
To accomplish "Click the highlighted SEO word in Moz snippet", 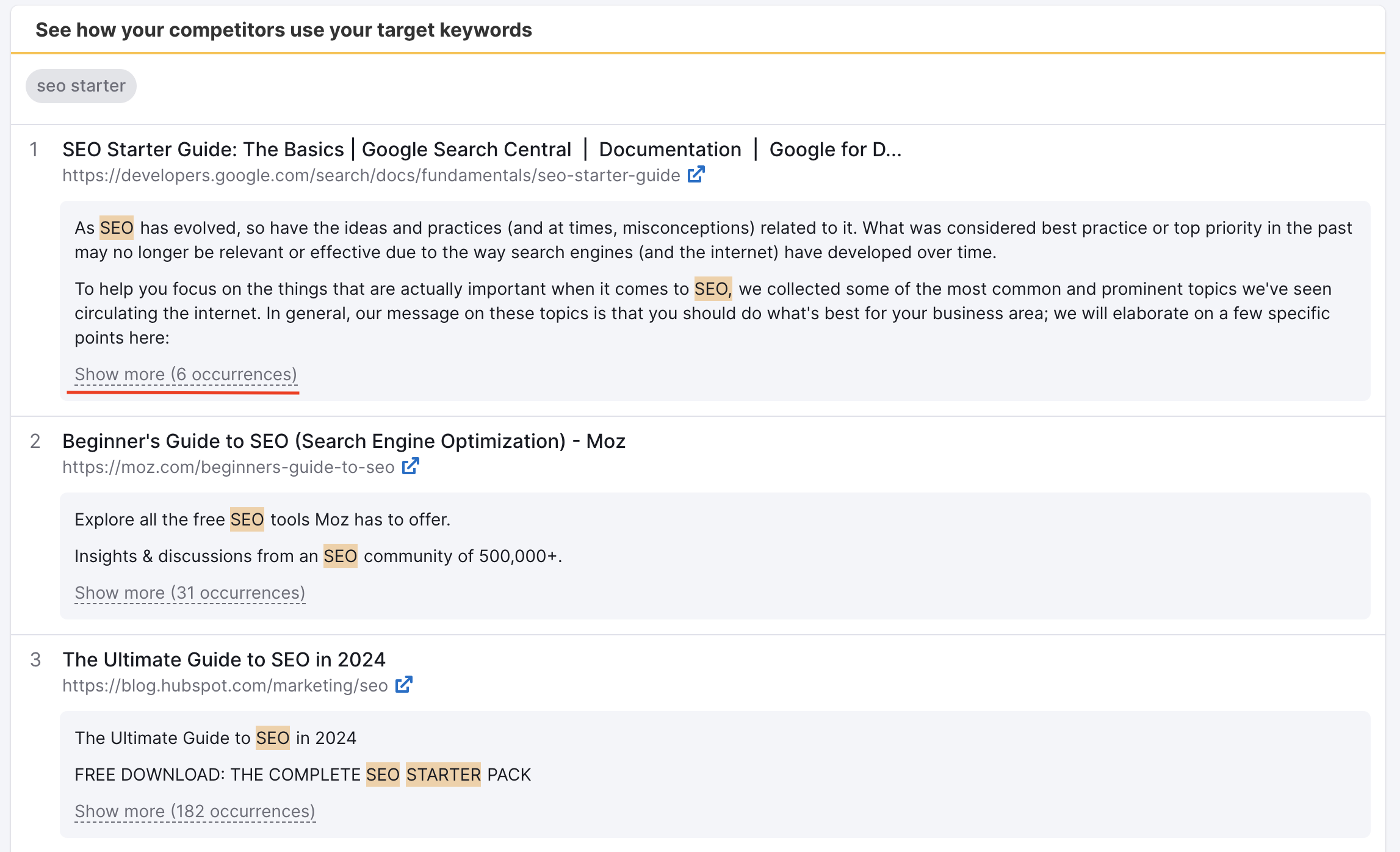I will 247,519.
